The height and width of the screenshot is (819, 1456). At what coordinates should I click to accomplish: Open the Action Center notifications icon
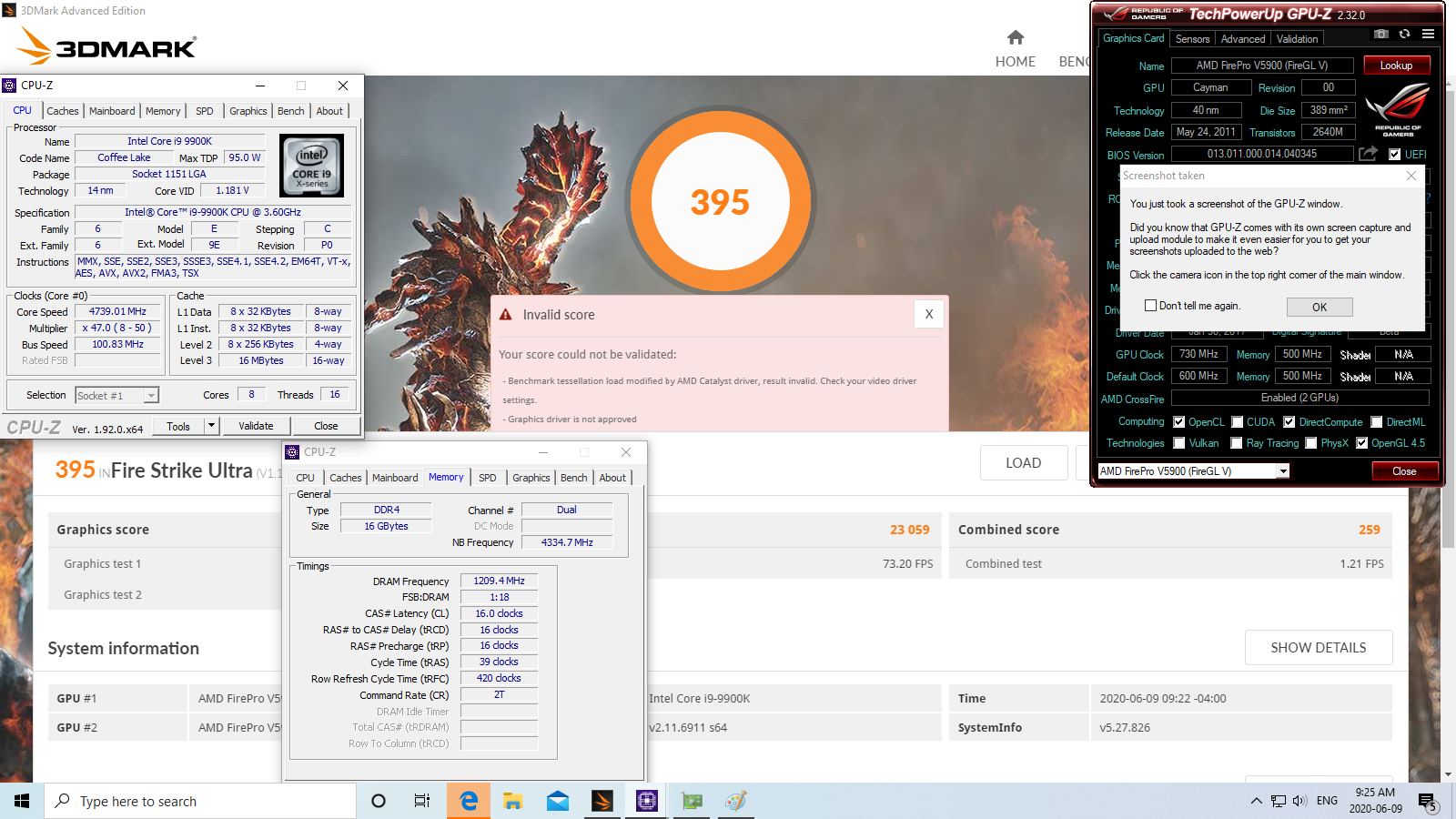click(1428, 802)
